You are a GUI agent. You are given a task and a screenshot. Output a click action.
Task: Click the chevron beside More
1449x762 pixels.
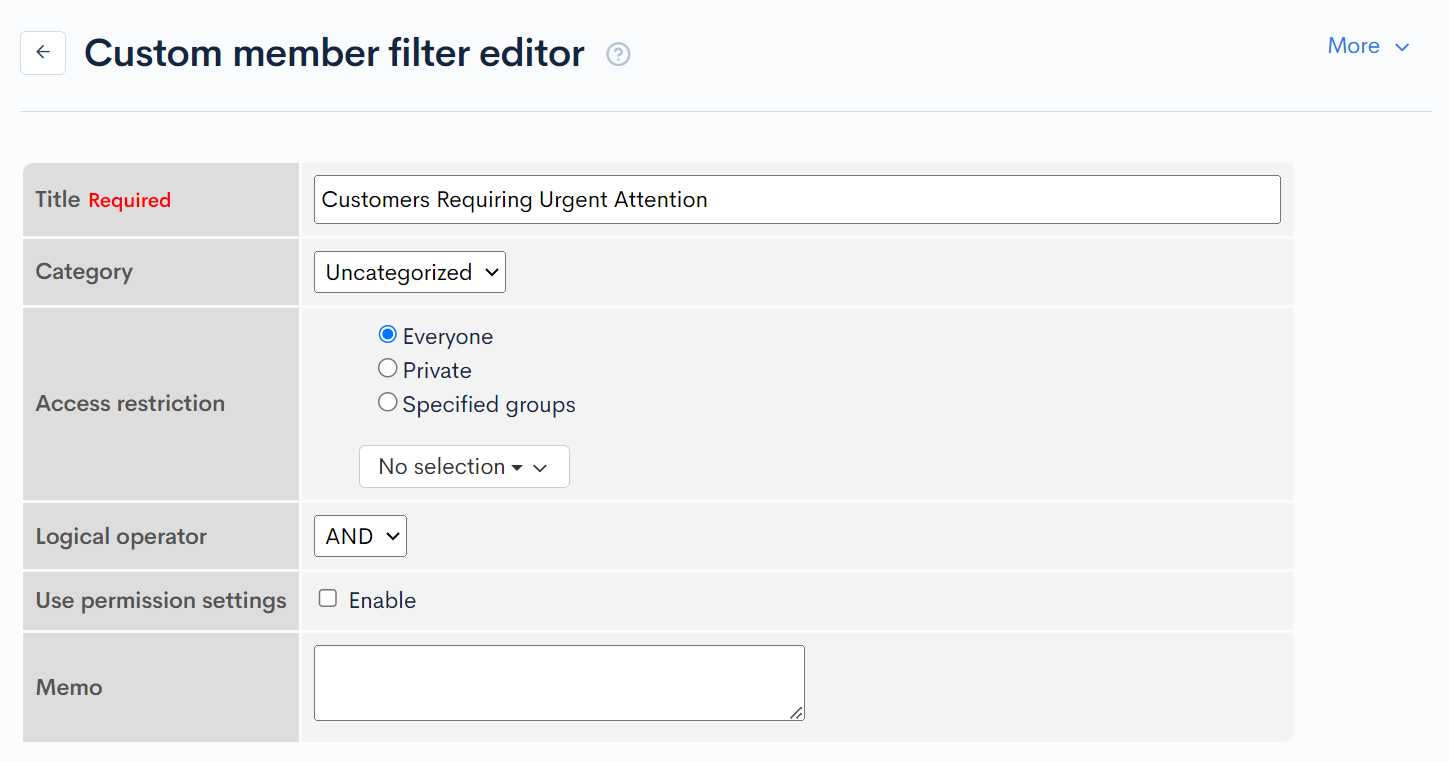click(x=1402, y=47)
